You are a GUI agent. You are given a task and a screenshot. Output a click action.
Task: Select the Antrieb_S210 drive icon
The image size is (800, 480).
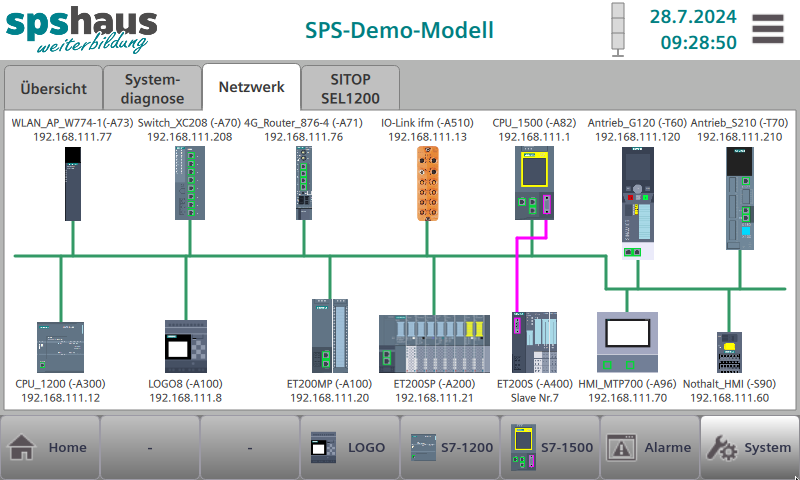pyautogui.click(x=740, y=198)
